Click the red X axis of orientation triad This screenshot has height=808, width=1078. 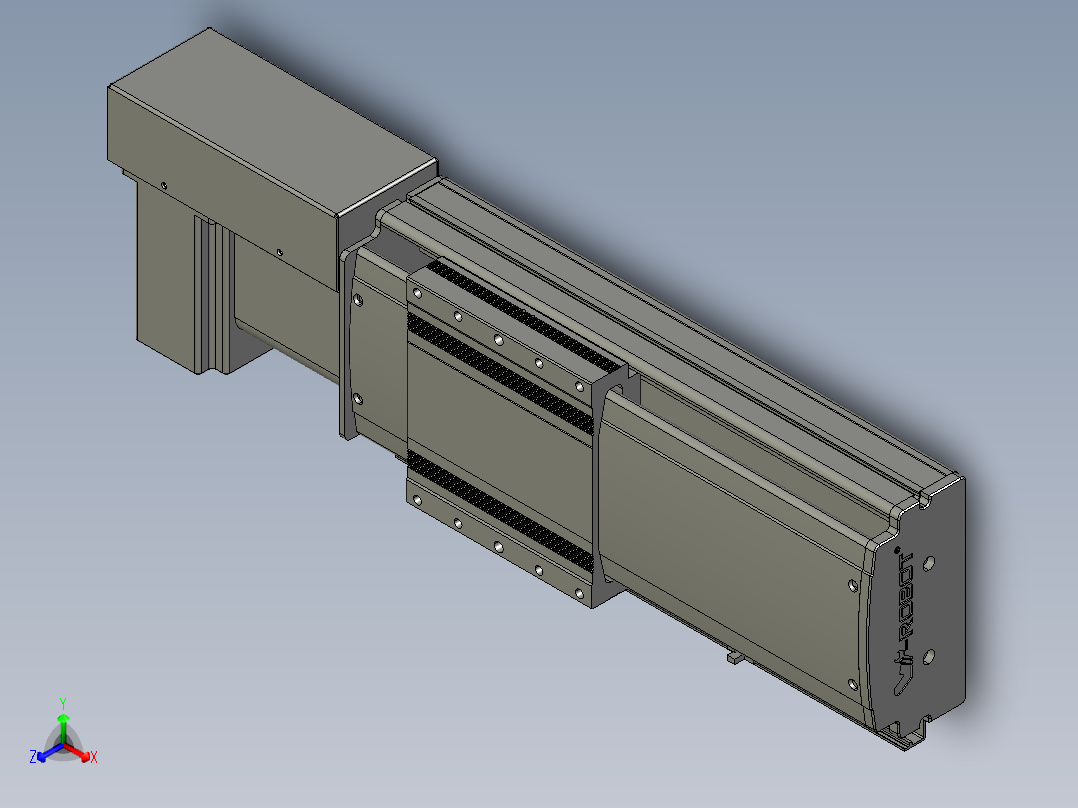[x=77, y=752]
